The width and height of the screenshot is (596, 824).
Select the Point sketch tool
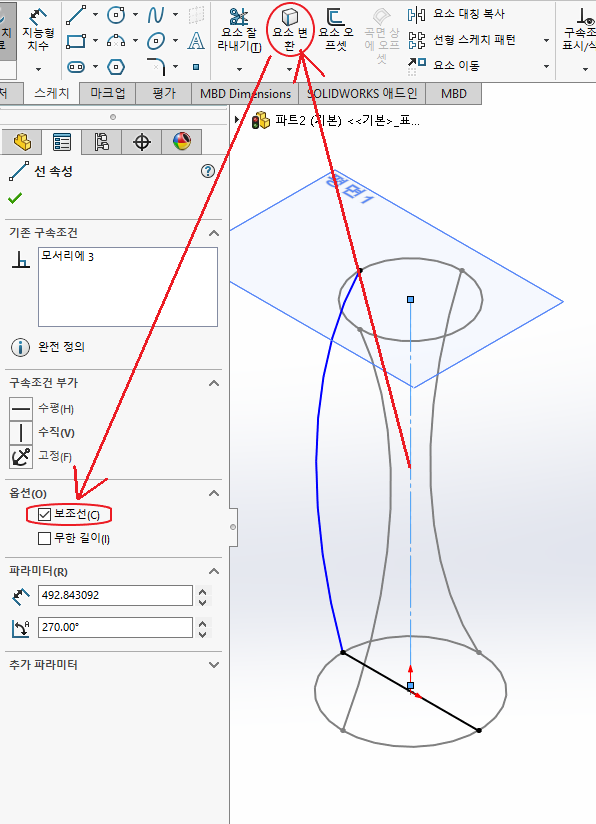point(196,67)
